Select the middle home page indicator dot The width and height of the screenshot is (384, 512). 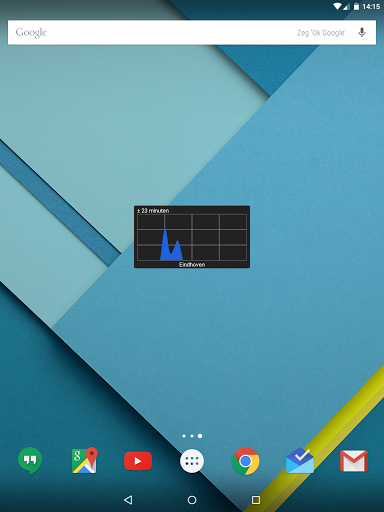[x=192, y=436]
